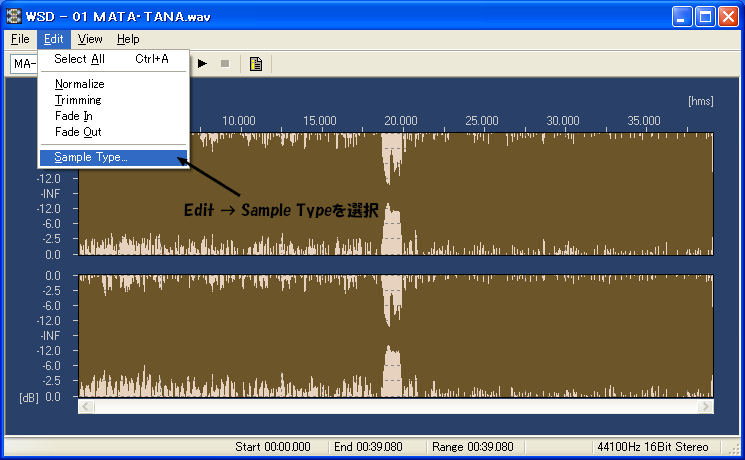Choose Select All from Edit menu

(x=114, y=59)
